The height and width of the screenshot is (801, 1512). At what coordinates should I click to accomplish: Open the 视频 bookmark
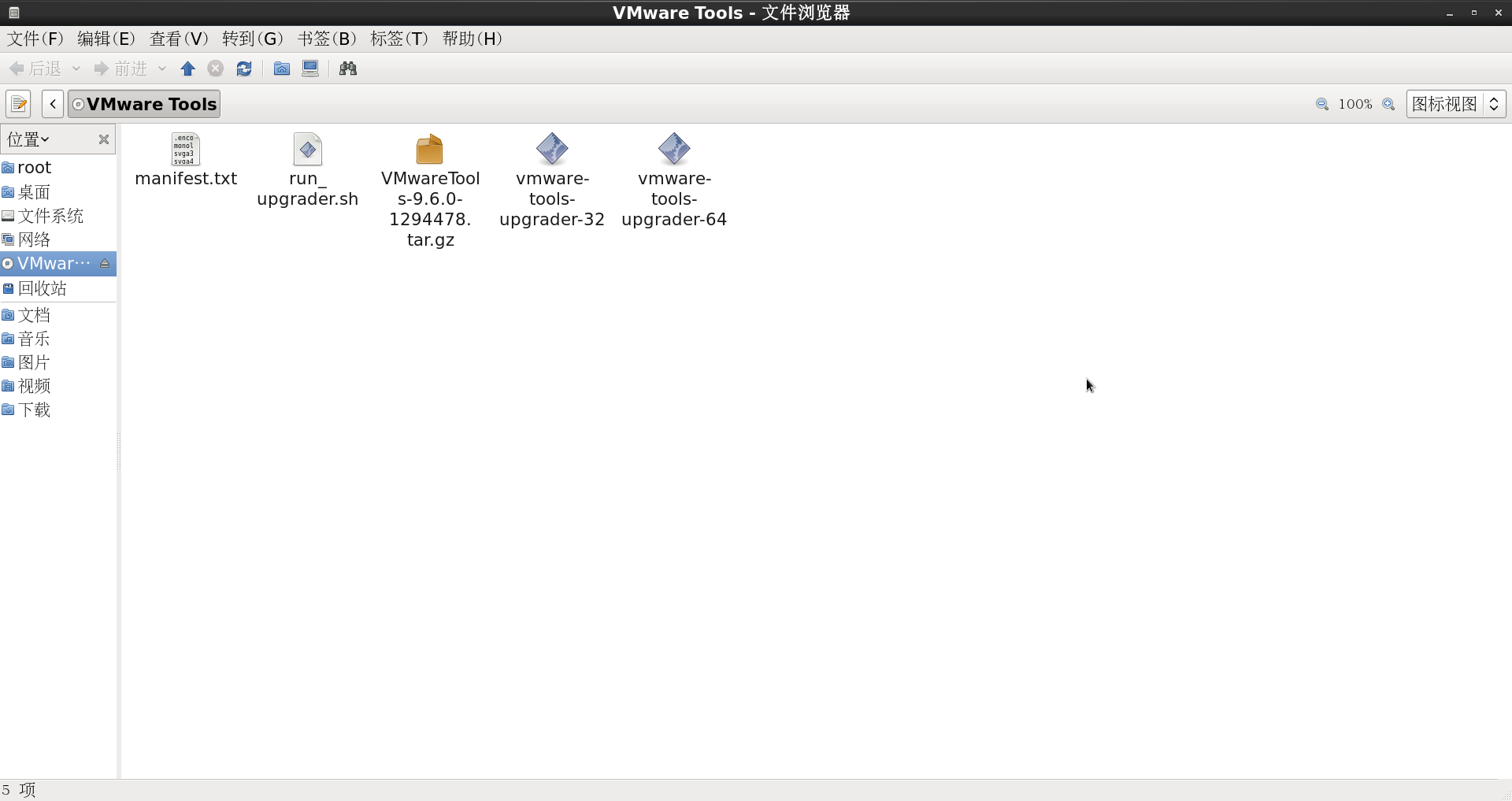click(x=58, y=386)
